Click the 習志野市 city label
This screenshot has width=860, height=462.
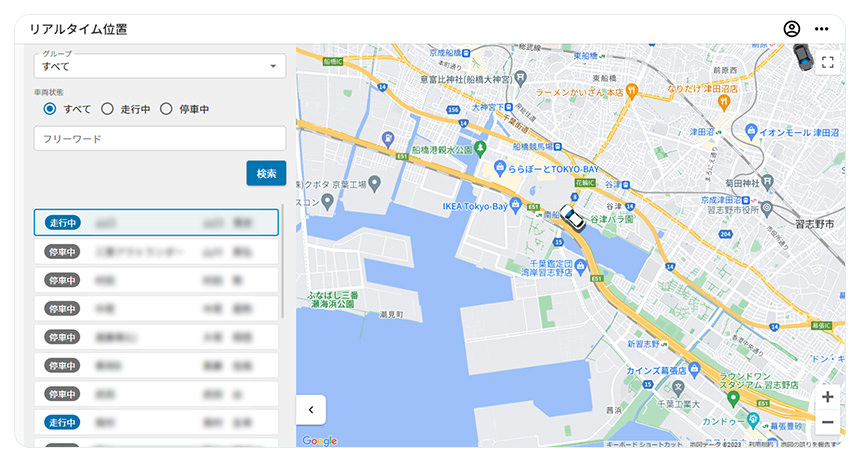814,224
